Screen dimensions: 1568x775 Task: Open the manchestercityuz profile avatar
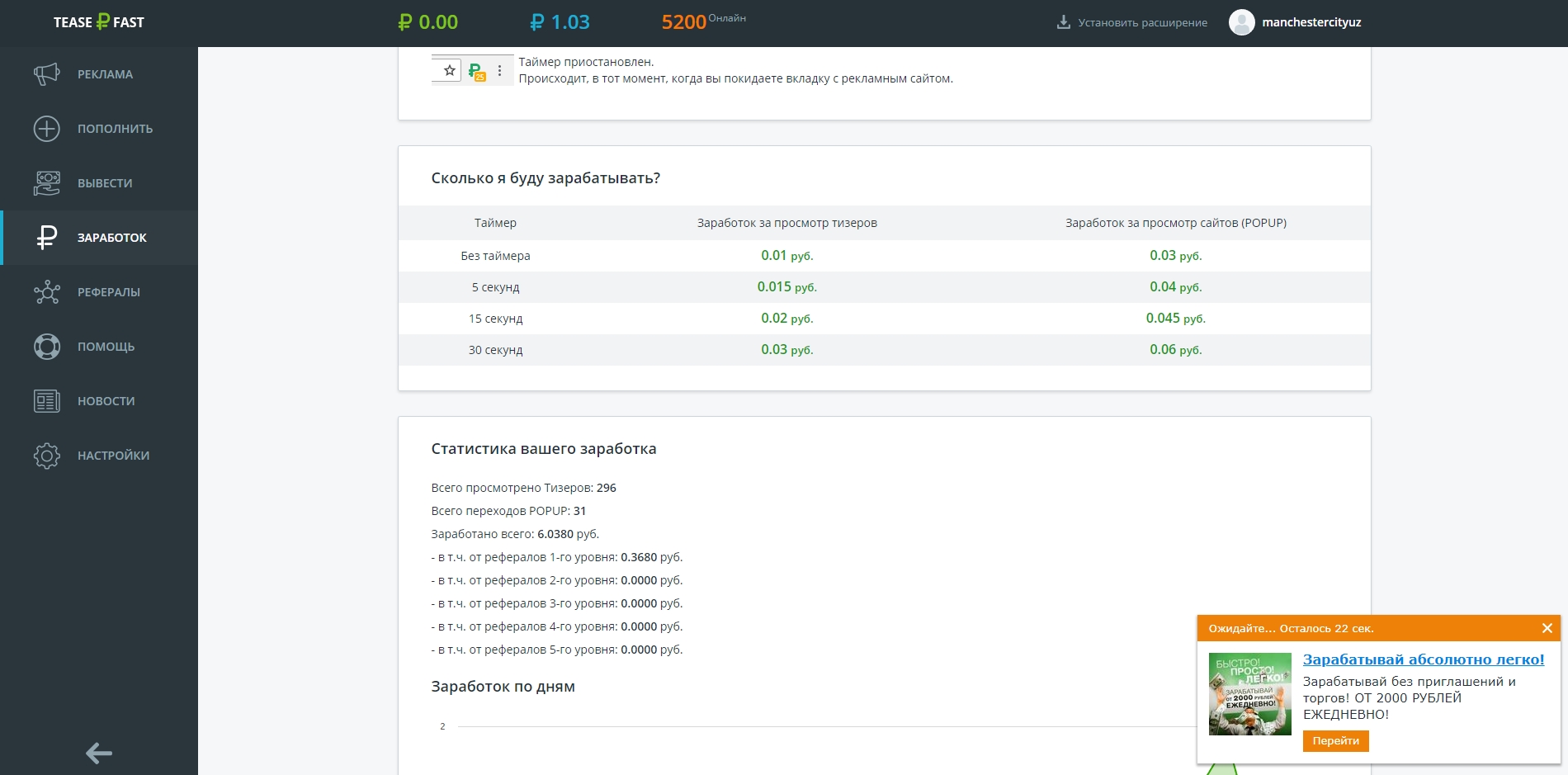[x=1241, y=22]
